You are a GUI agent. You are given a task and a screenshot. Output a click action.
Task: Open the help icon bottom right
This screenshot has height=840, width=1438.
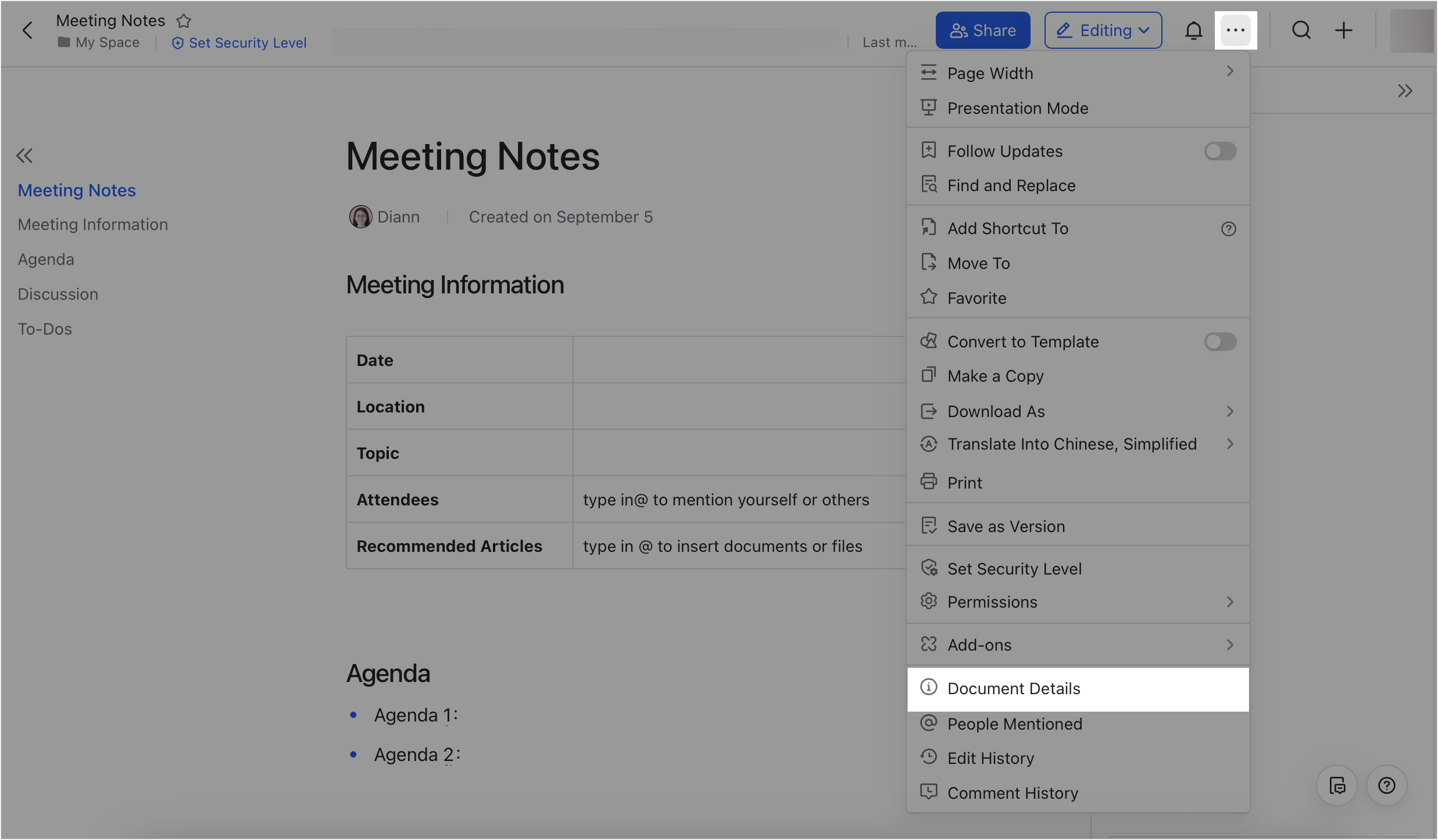(x=1387, y=785)
